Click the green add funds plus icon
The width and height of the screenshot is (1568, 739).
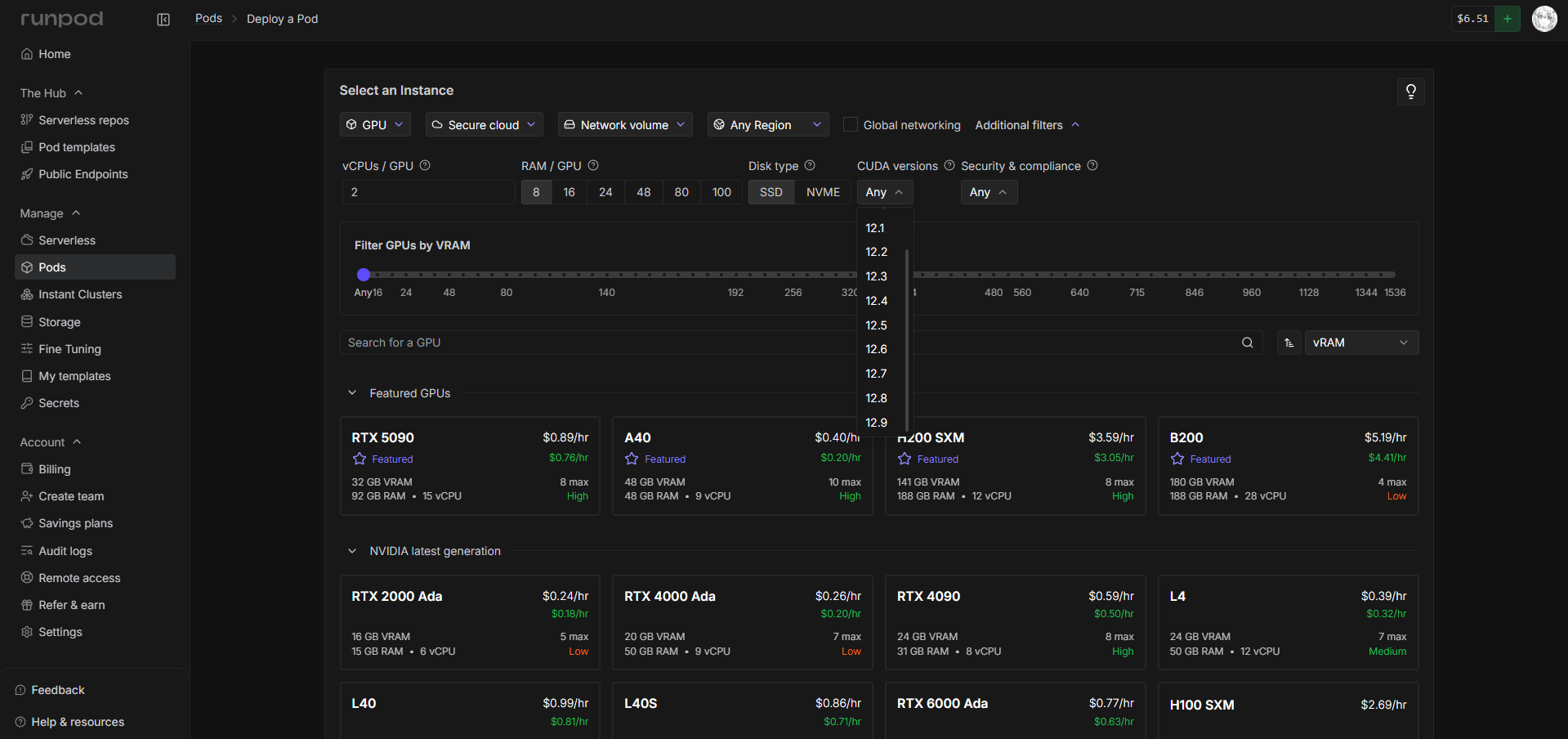(1507, 19)
